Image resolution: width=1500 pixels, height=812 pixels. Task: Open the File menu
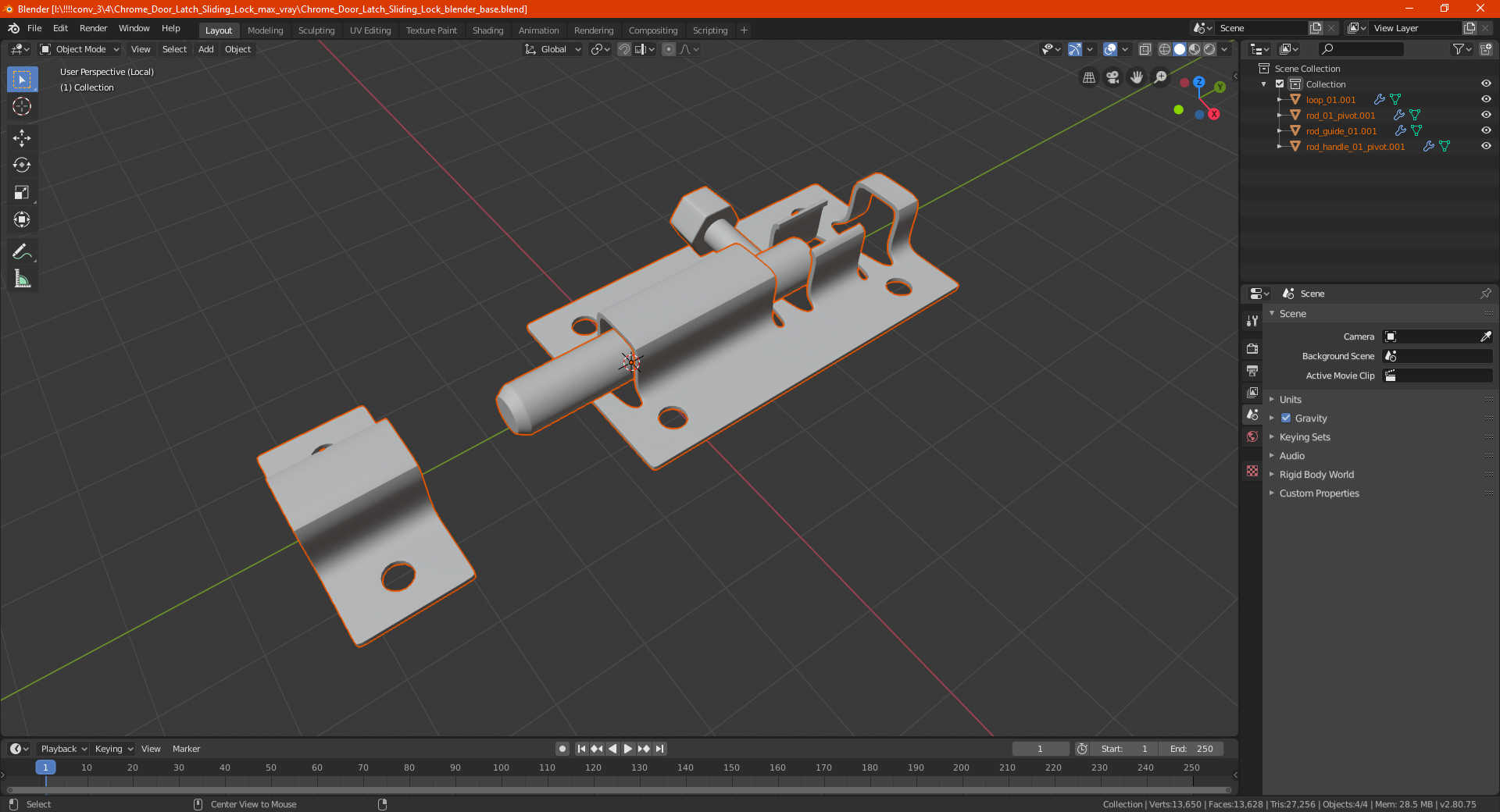coord(34,28)
